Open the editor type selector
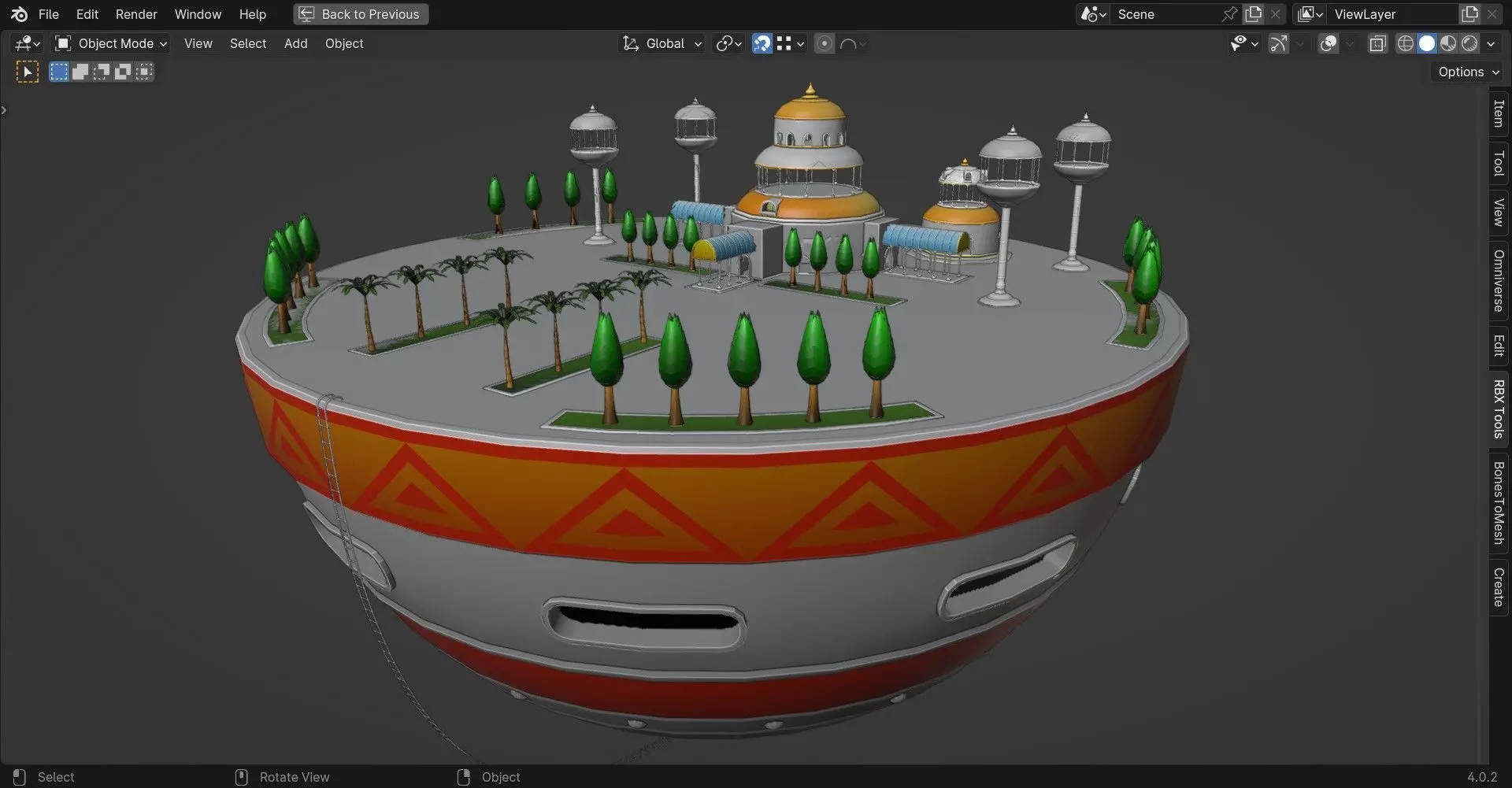This screenshot has width=1512, height=788. coord(28,43)
